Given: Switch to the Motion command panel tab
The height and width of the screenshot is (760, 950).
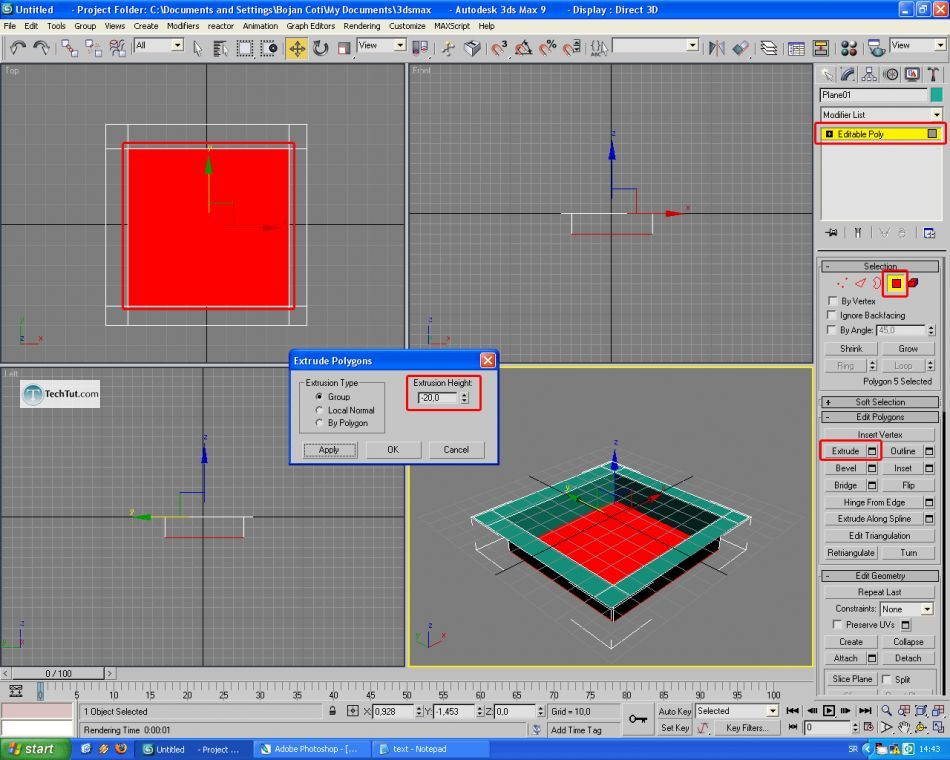Looking at the screenshot, I should pyautogui.click(x=891, y=75).
